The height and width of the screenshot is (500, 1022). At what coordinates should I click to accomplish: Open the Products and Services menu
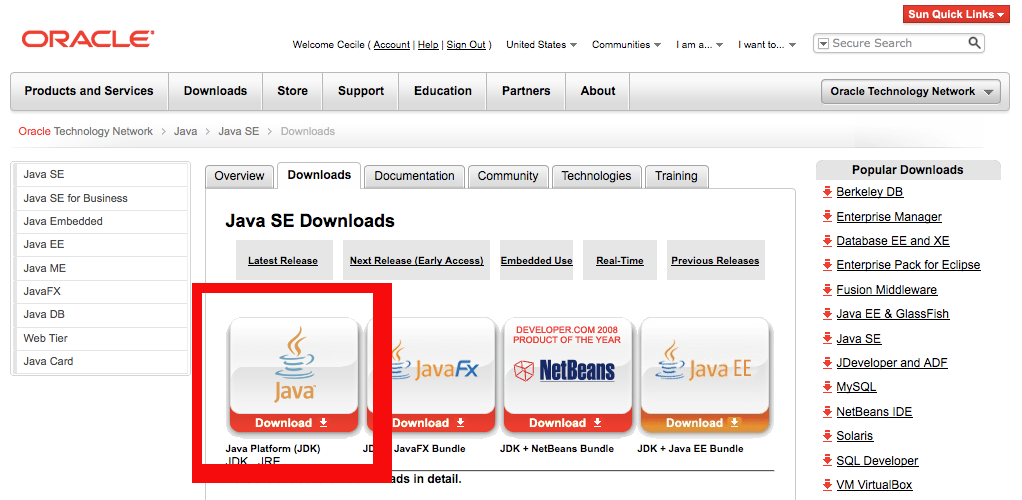(89, 91)
